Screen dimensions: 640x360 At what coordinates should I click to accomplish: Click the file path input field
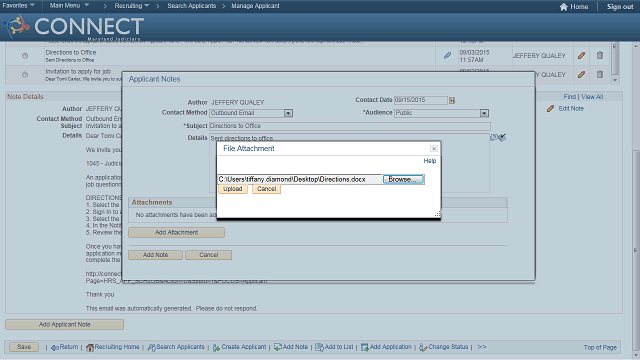pos(300,180)
